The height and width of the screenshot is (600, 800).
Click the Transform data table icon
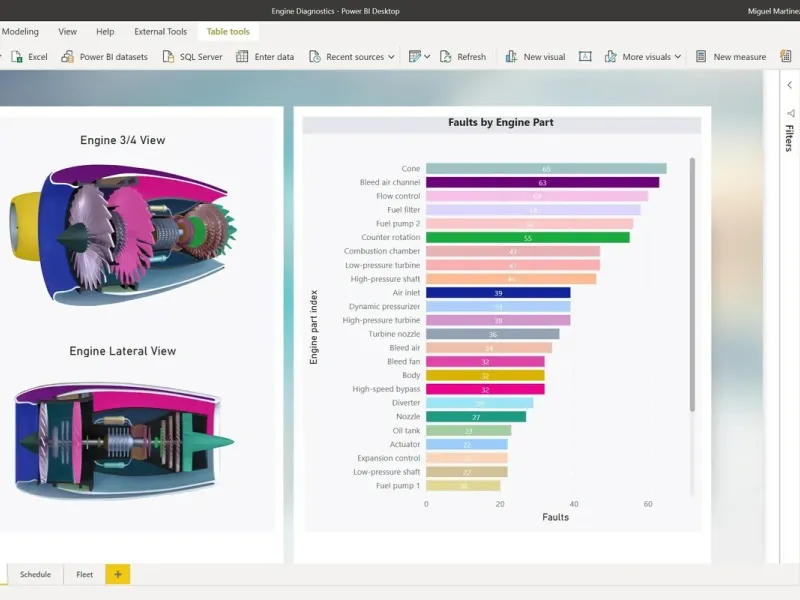415,57
